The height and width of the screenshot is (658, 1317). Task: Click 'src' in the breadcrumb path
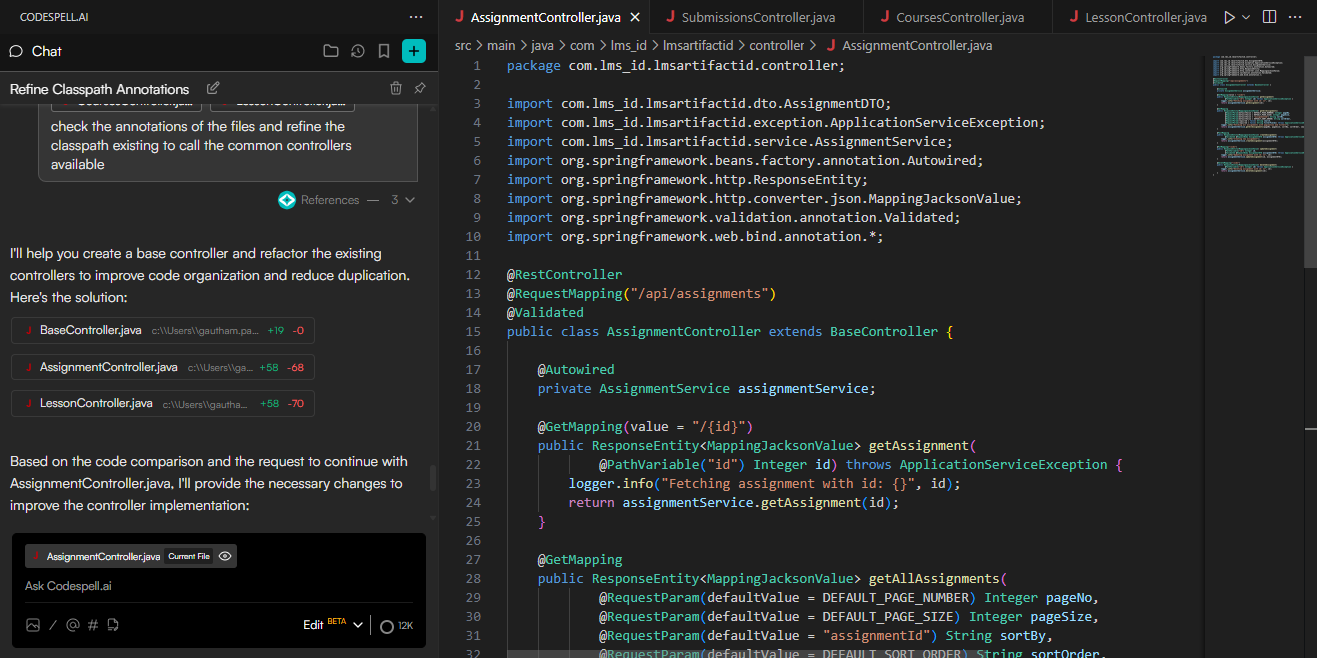pos(463,45)
